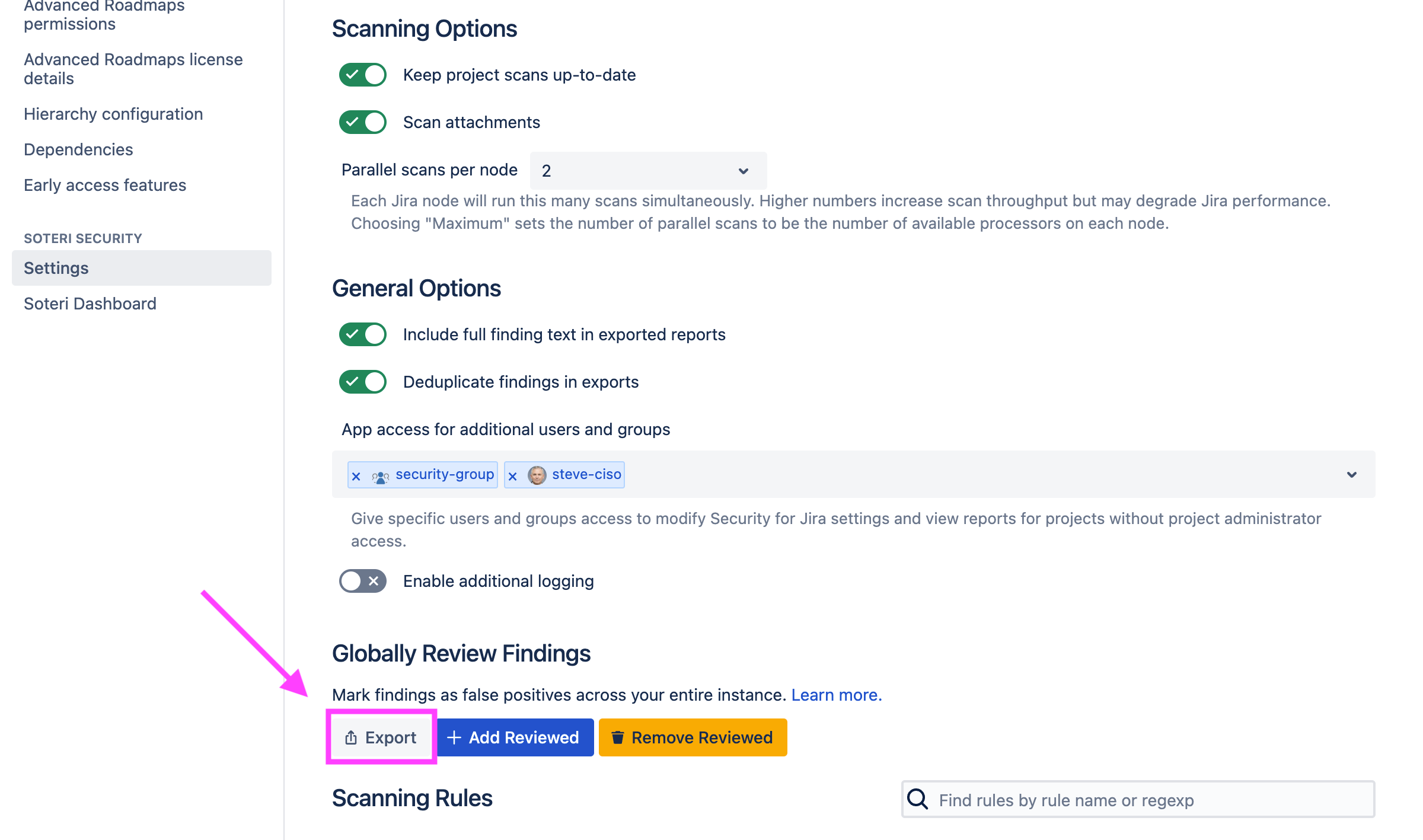Disable Keep project scans up-to-date
Viewport: 1423px width, 840px height.
(362, 75)
